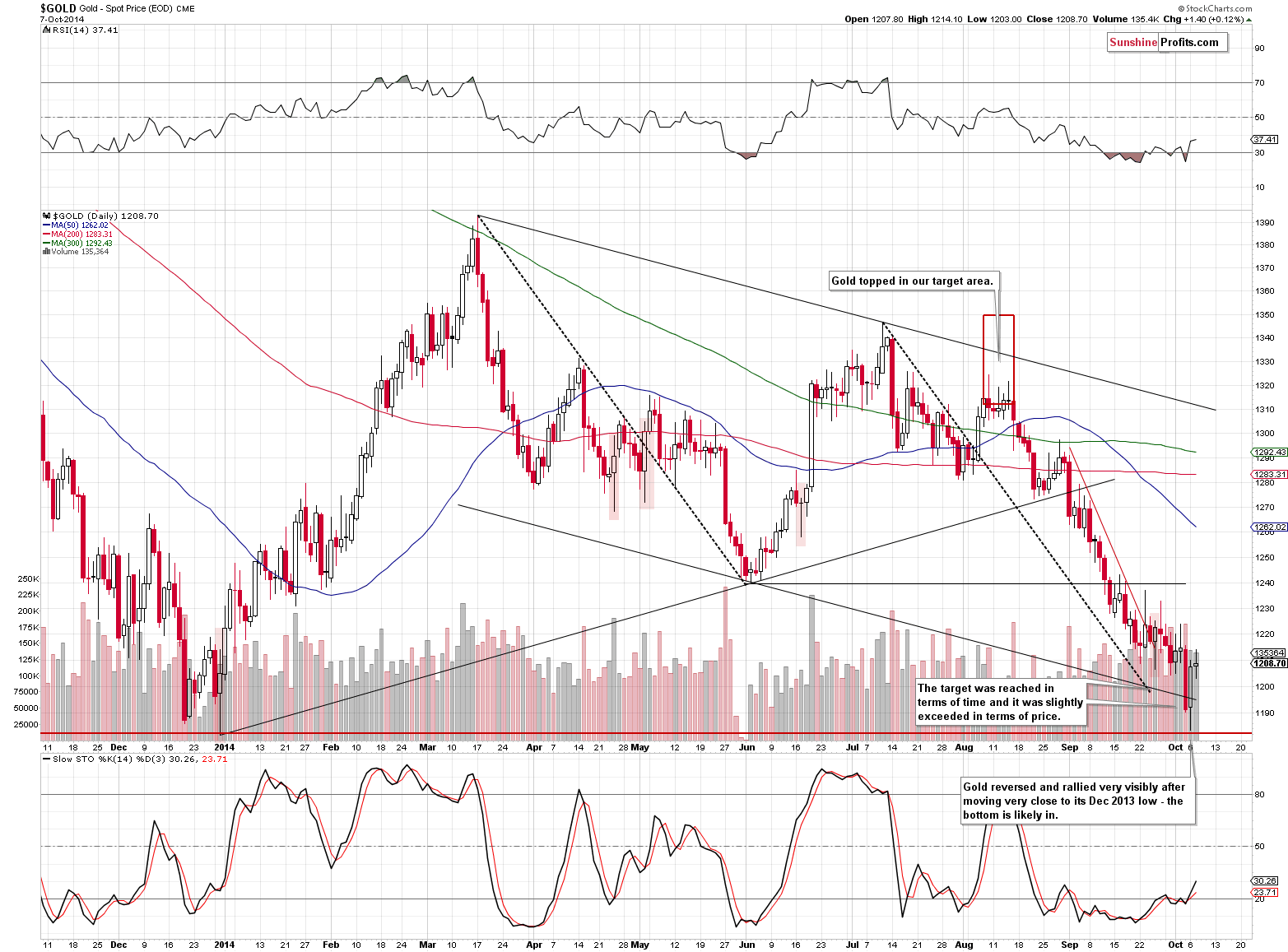
Task: Click the SunshineProfits.com logo box
Action: [1167, 43]
